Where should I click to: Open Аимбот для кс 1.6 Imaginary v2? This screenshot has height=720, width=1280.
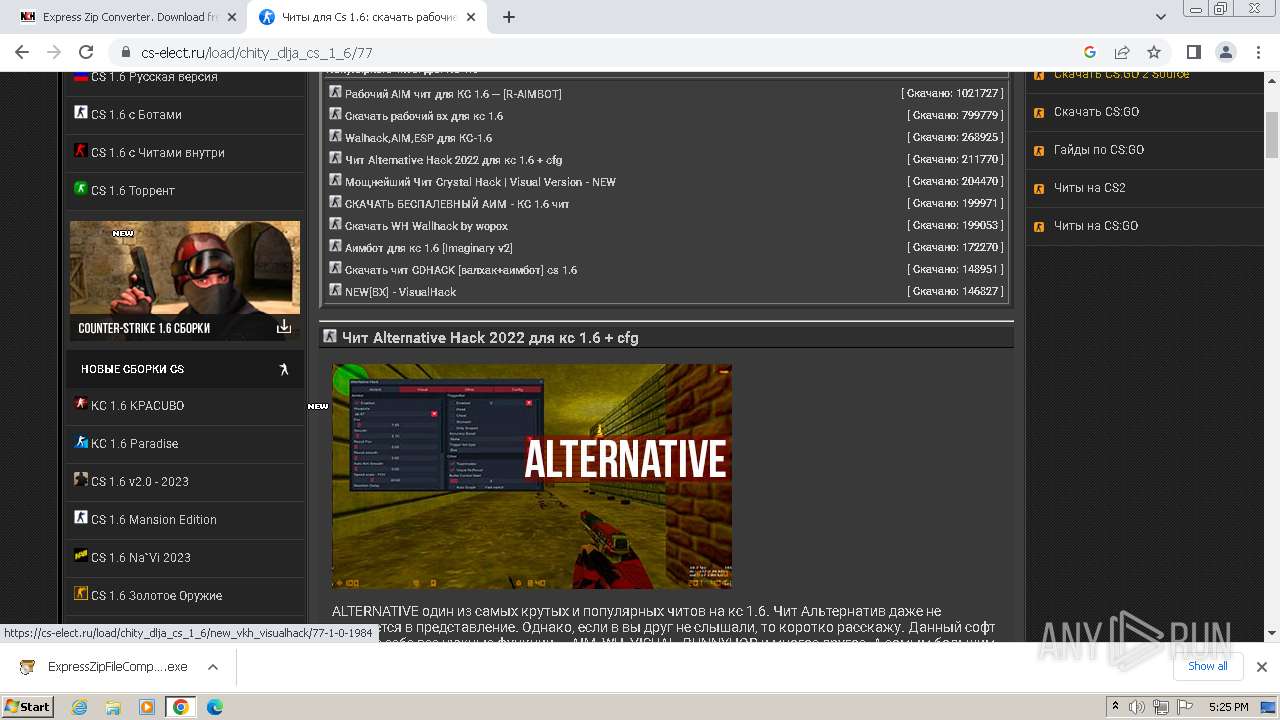(428, 248)
